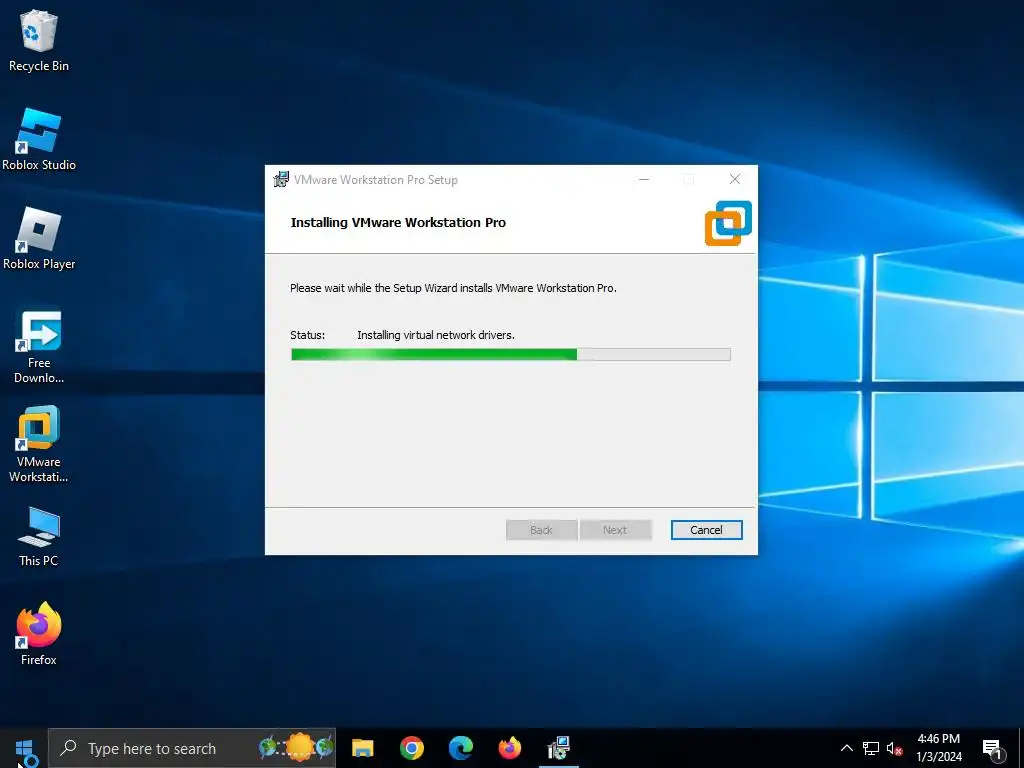Click the disabled Next button
This screenshot has height=768, width=1024.
[x=615, y=530]
